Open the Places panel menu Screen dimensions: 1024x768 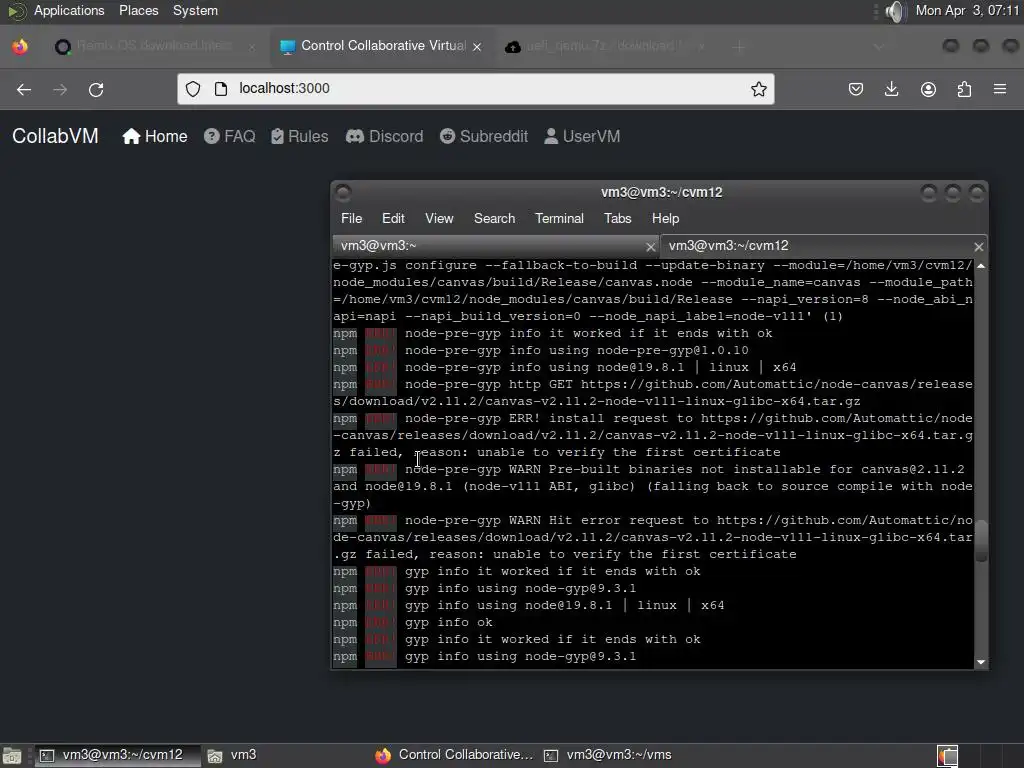138,10
